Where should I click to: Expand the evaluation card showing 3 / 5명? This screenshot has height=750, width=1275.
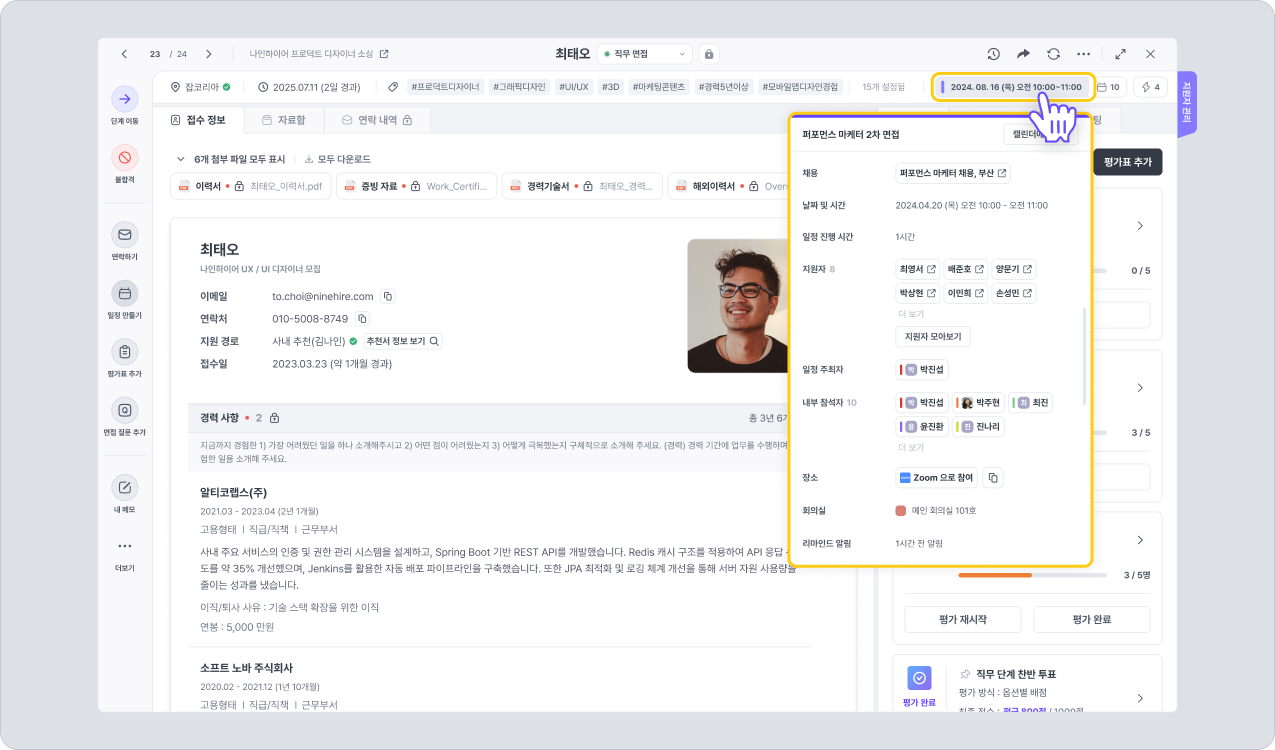click(1140, 540)
